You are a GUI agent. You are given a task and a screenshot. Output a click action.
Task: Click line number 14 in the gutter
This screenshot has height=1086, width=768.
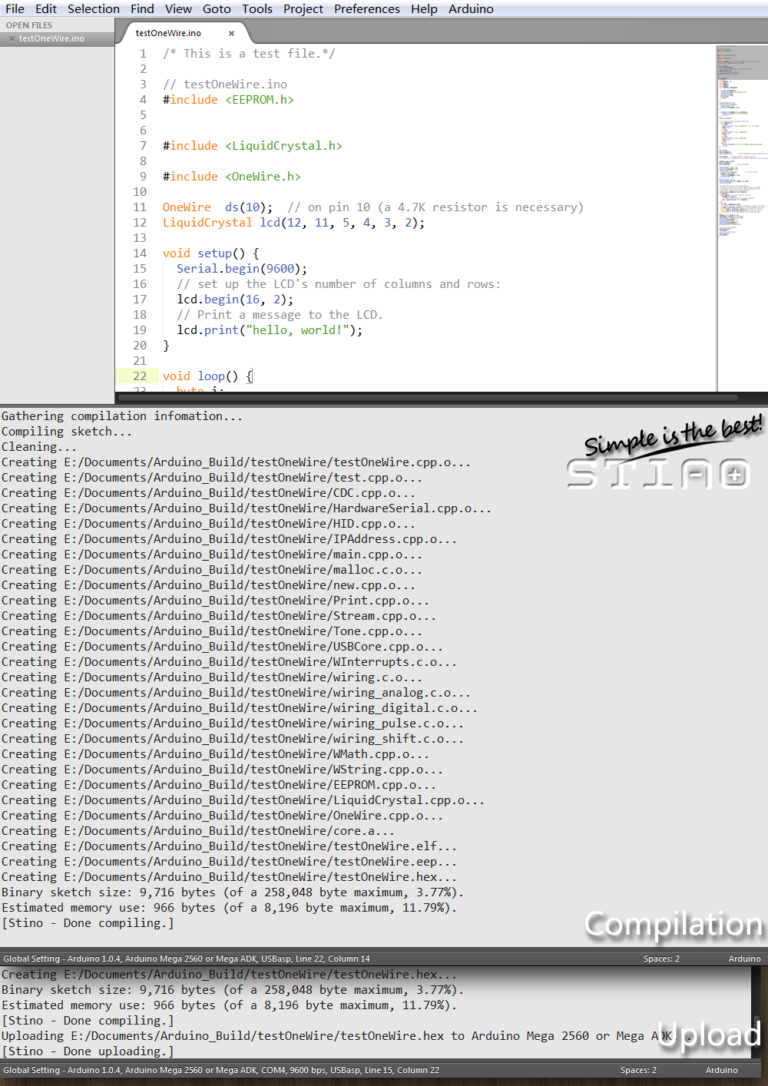(x=140, y=254)
